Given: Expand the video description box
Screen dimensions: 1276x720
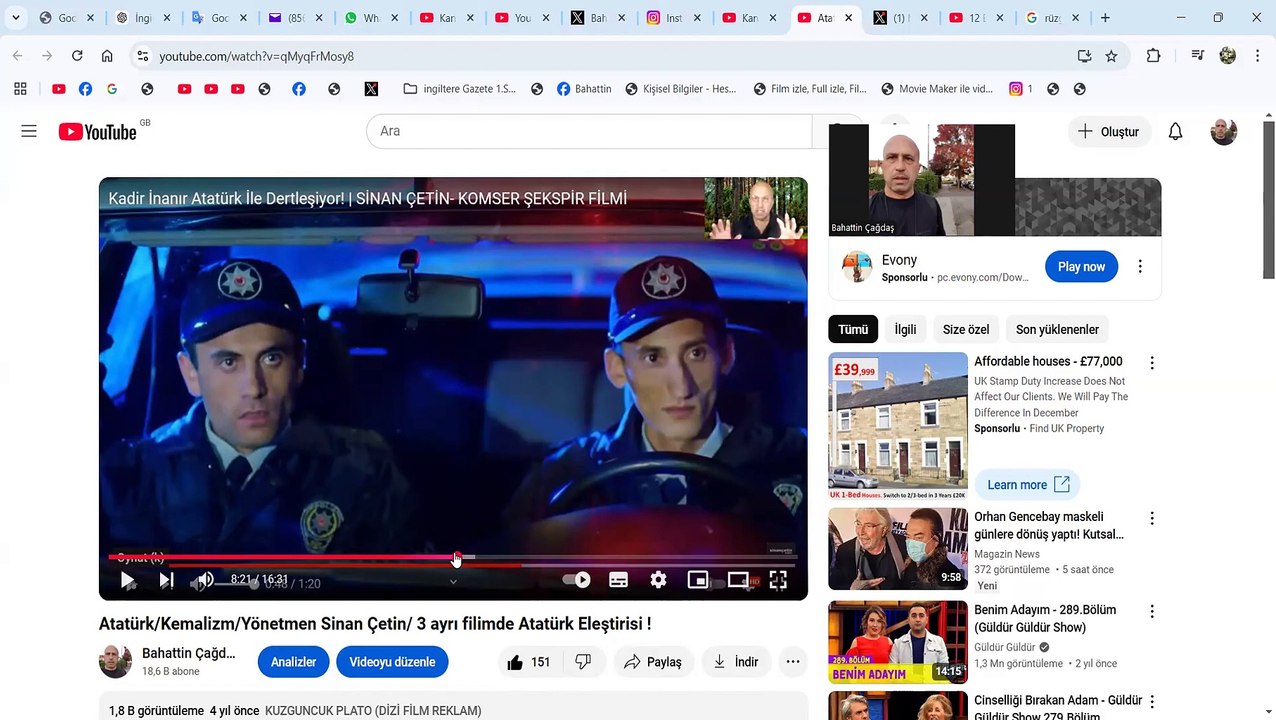Looking at the screenshot, I should tap(453, 706).
